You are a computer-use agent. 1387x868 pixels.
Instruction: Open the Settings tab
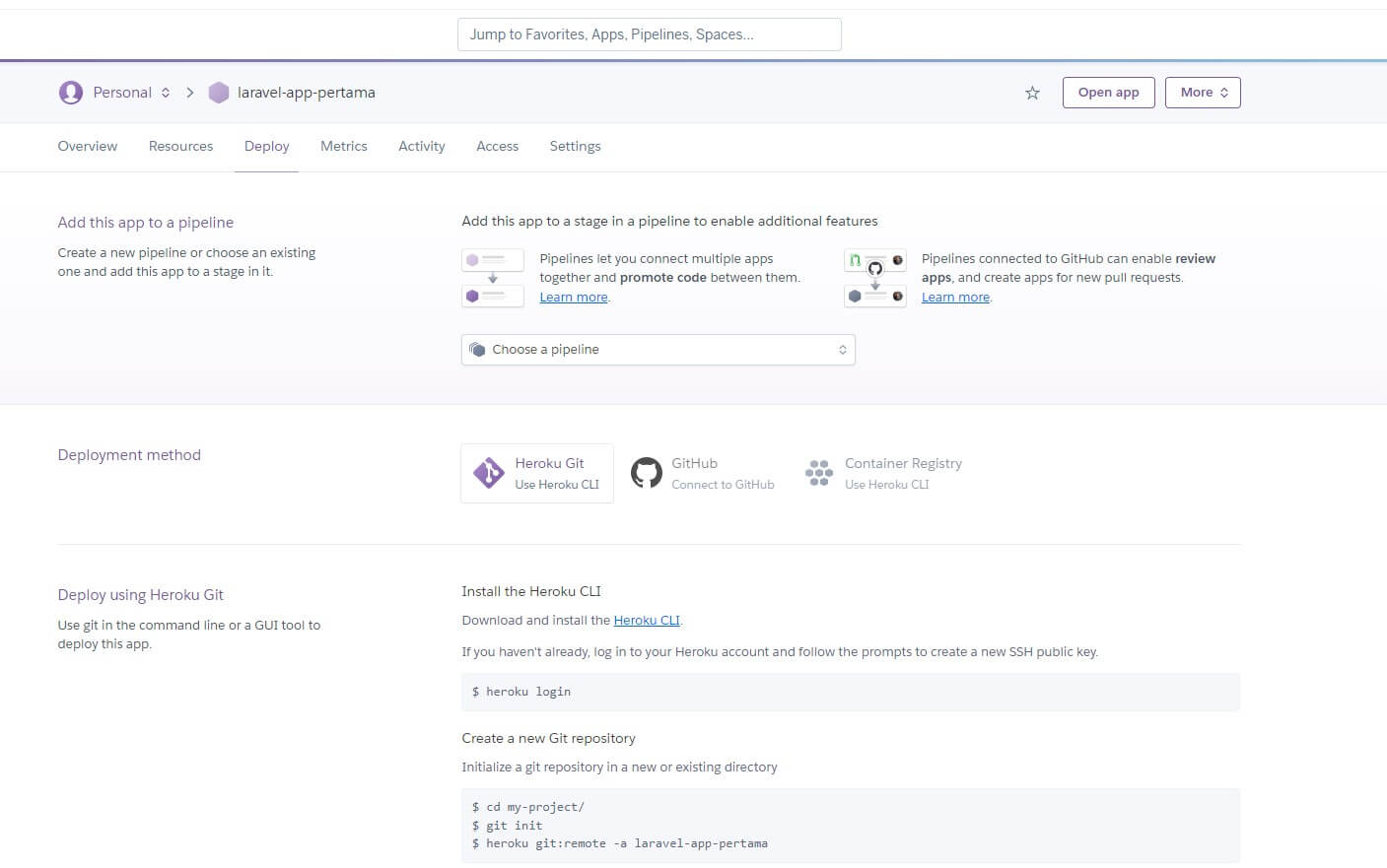[x=575, y=146]
